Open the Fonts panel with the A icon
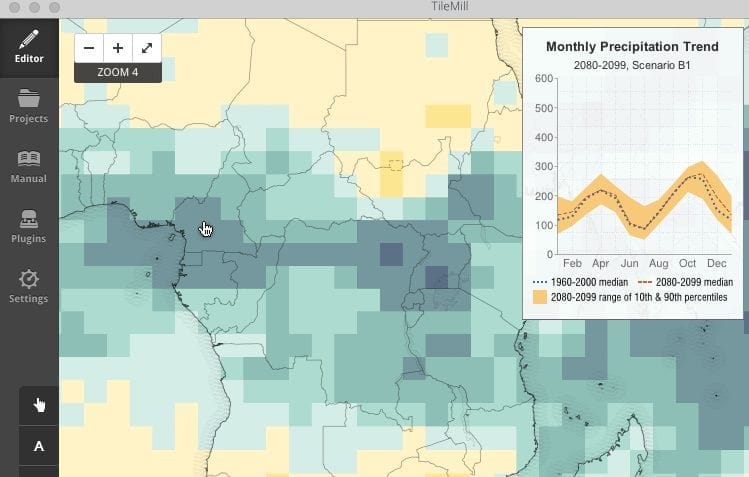The height and width of the screenshot is (477, 749). [x=39, y=446]
